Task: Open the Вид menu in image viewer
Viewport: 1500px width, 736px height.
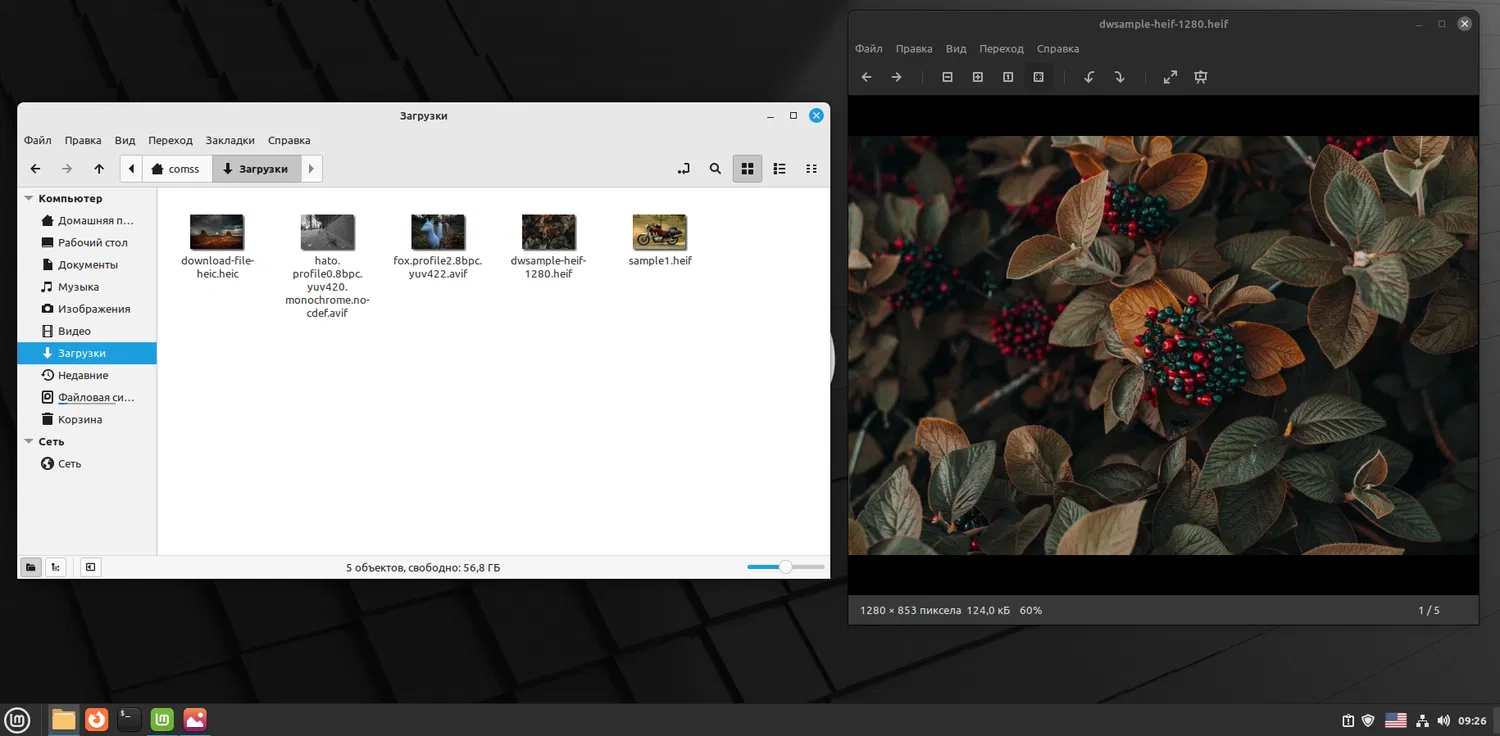Action: tap(956, 49)
